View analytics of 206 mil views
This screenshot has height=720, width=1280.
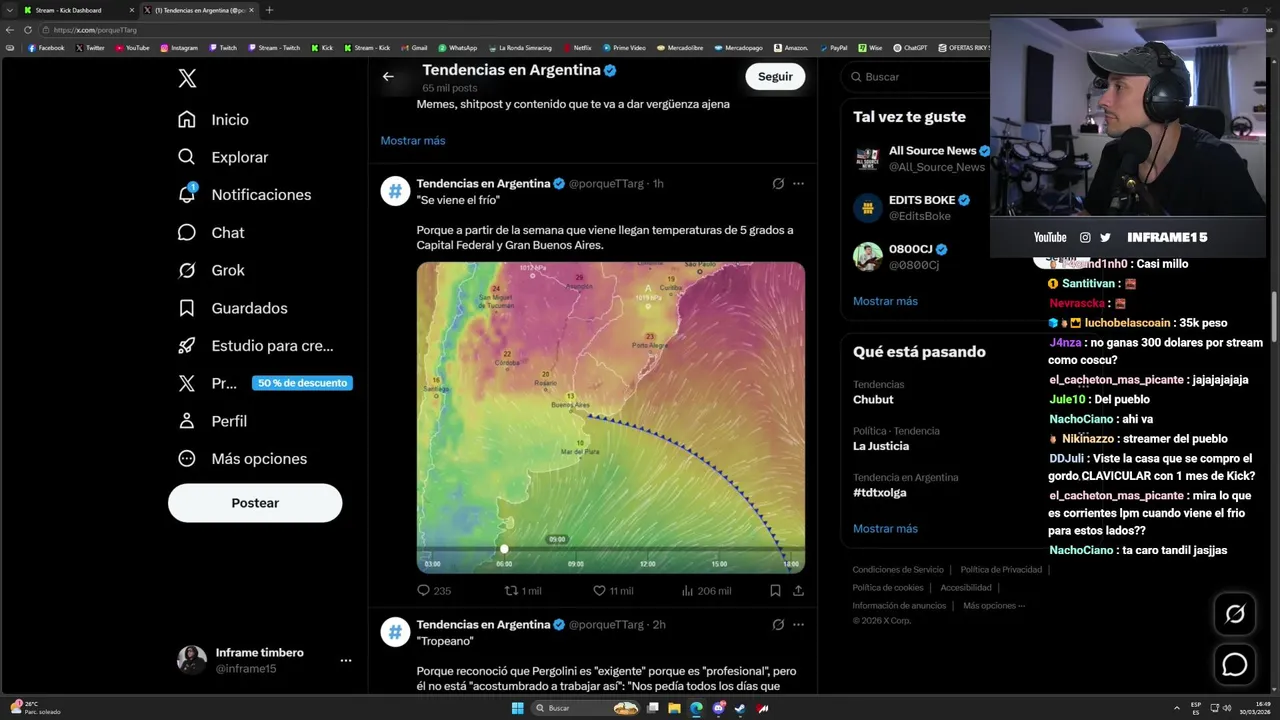point(706,591)
